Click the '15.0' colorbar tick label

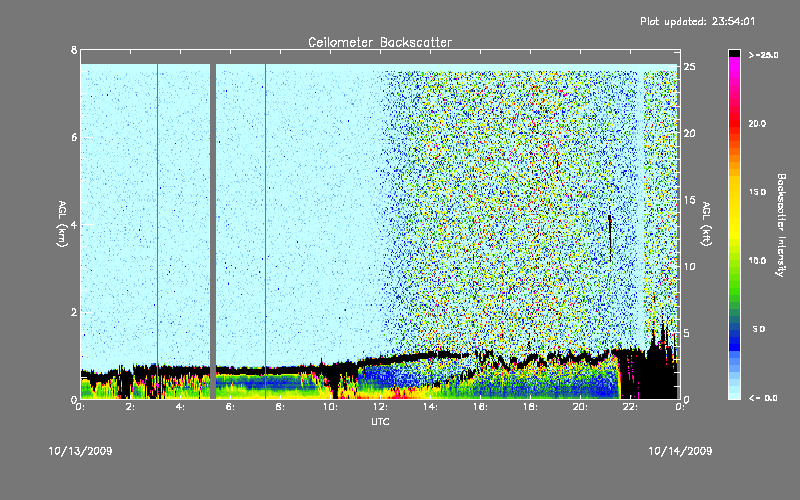pyautogui.click(x=757, y=192)
